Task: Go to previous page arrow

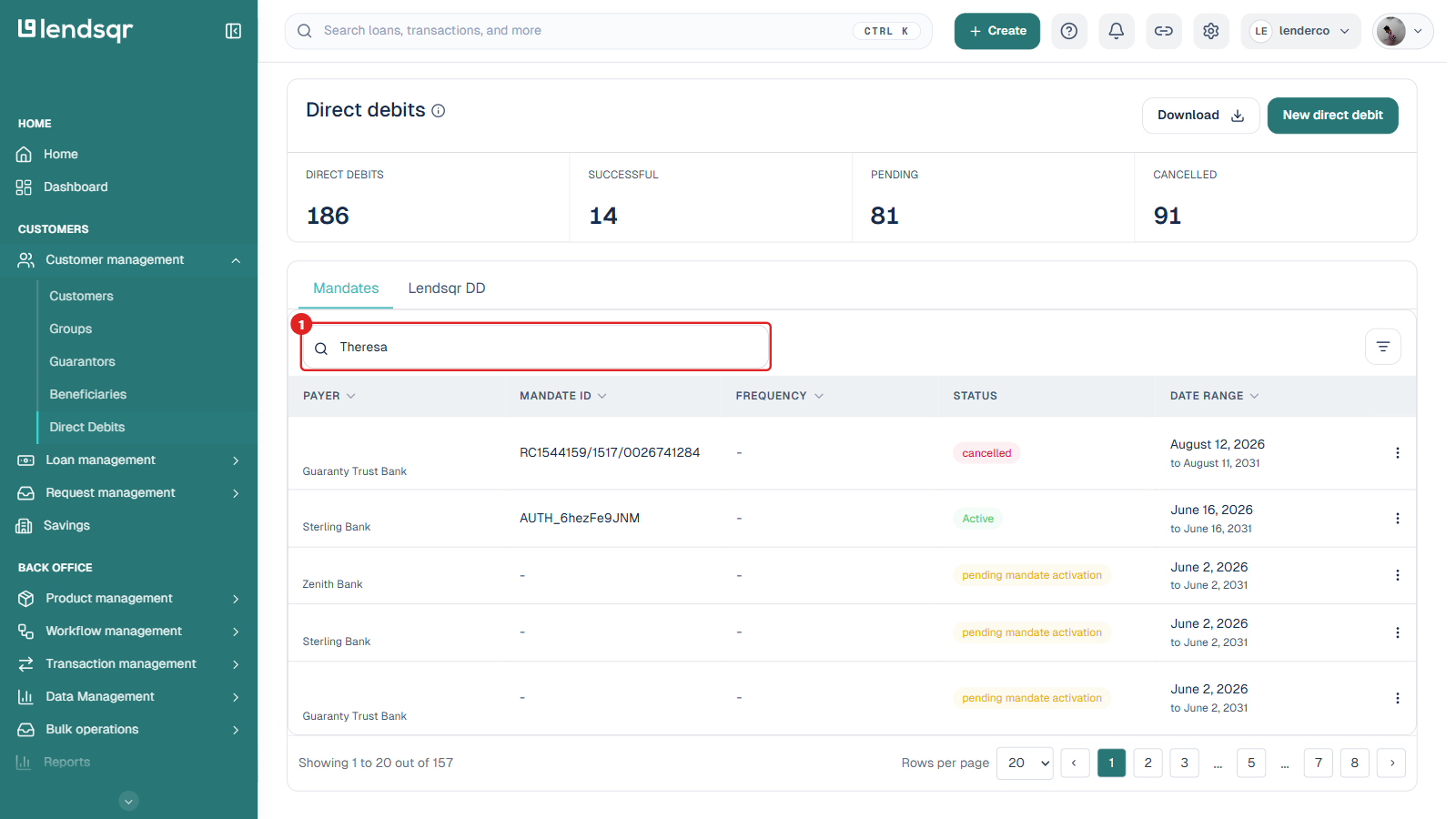Action: [1075, 763]
